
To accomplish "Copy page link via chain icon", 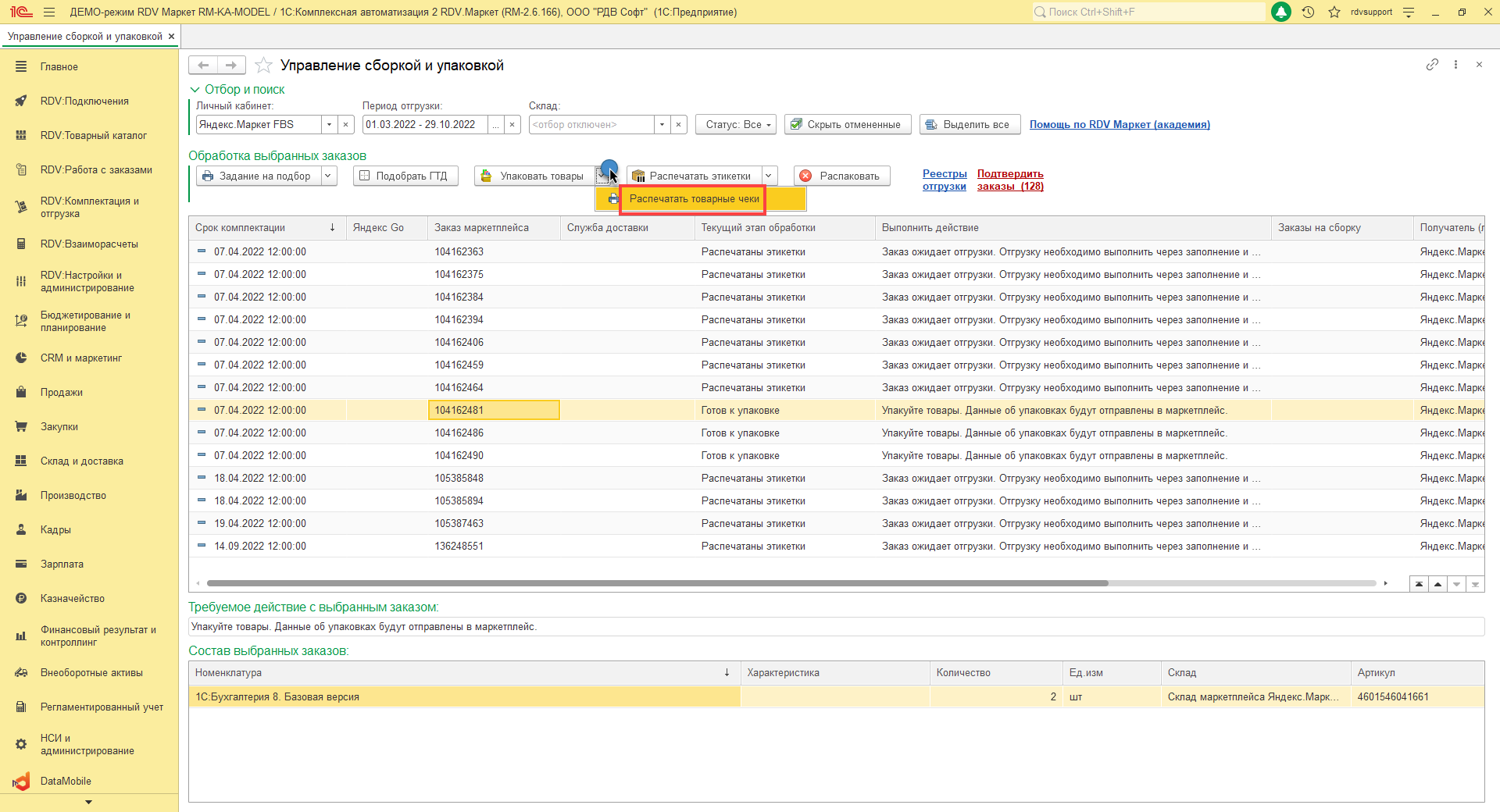I will (1432, 65).
